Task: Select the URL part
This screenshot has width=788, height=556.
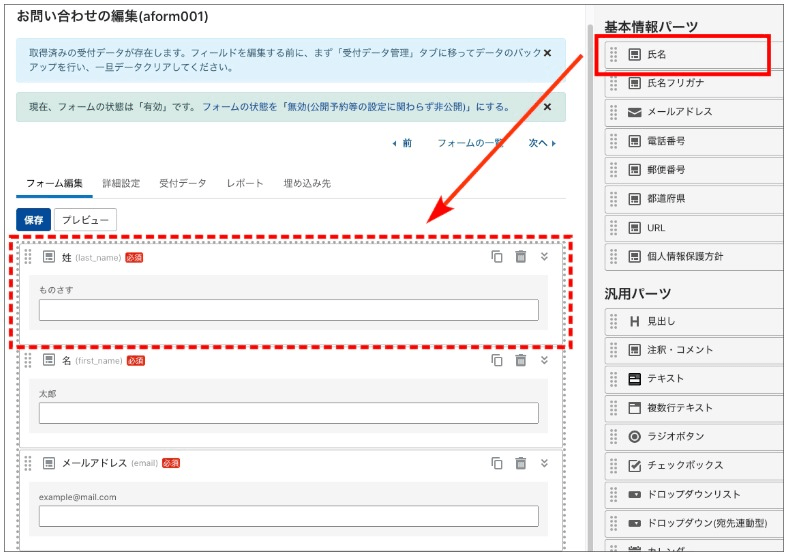Action: tap(694, 228)
